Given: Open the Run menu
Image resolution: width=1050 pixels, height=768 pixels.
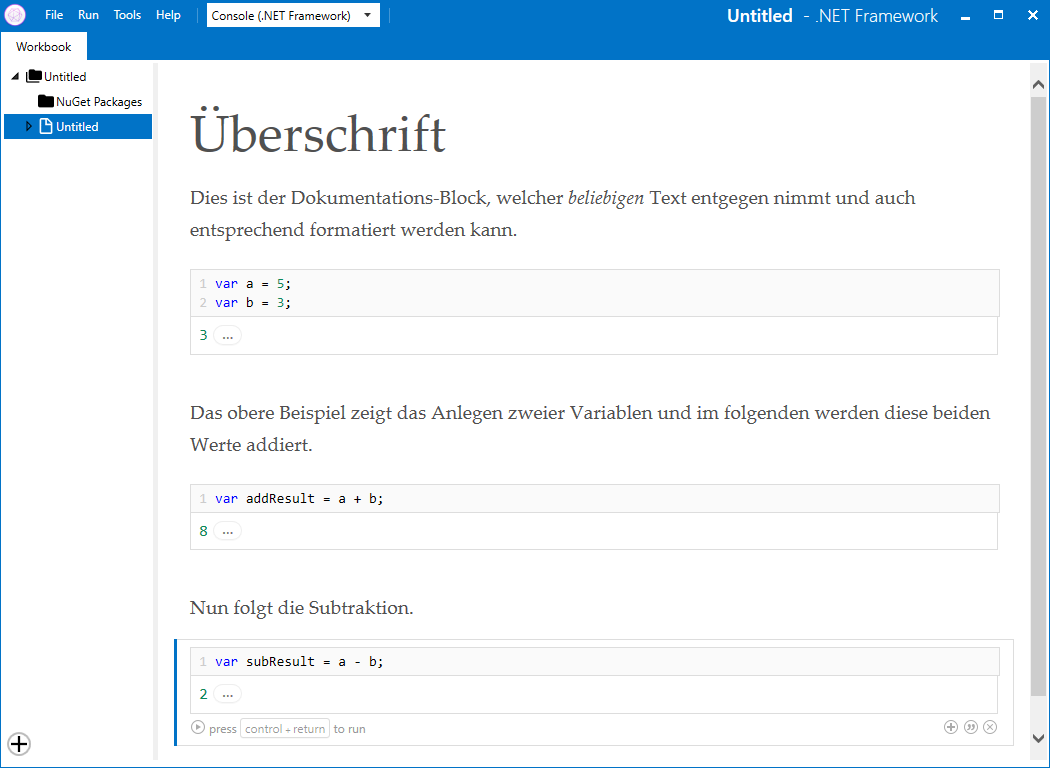Looking at the screenshot, I should pyautogui.click(x=88, y=15).
